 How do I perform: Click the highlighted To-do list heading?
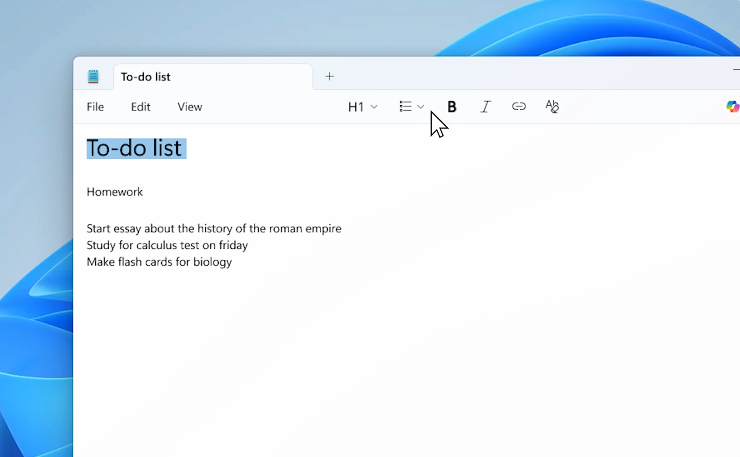(136, 148)
